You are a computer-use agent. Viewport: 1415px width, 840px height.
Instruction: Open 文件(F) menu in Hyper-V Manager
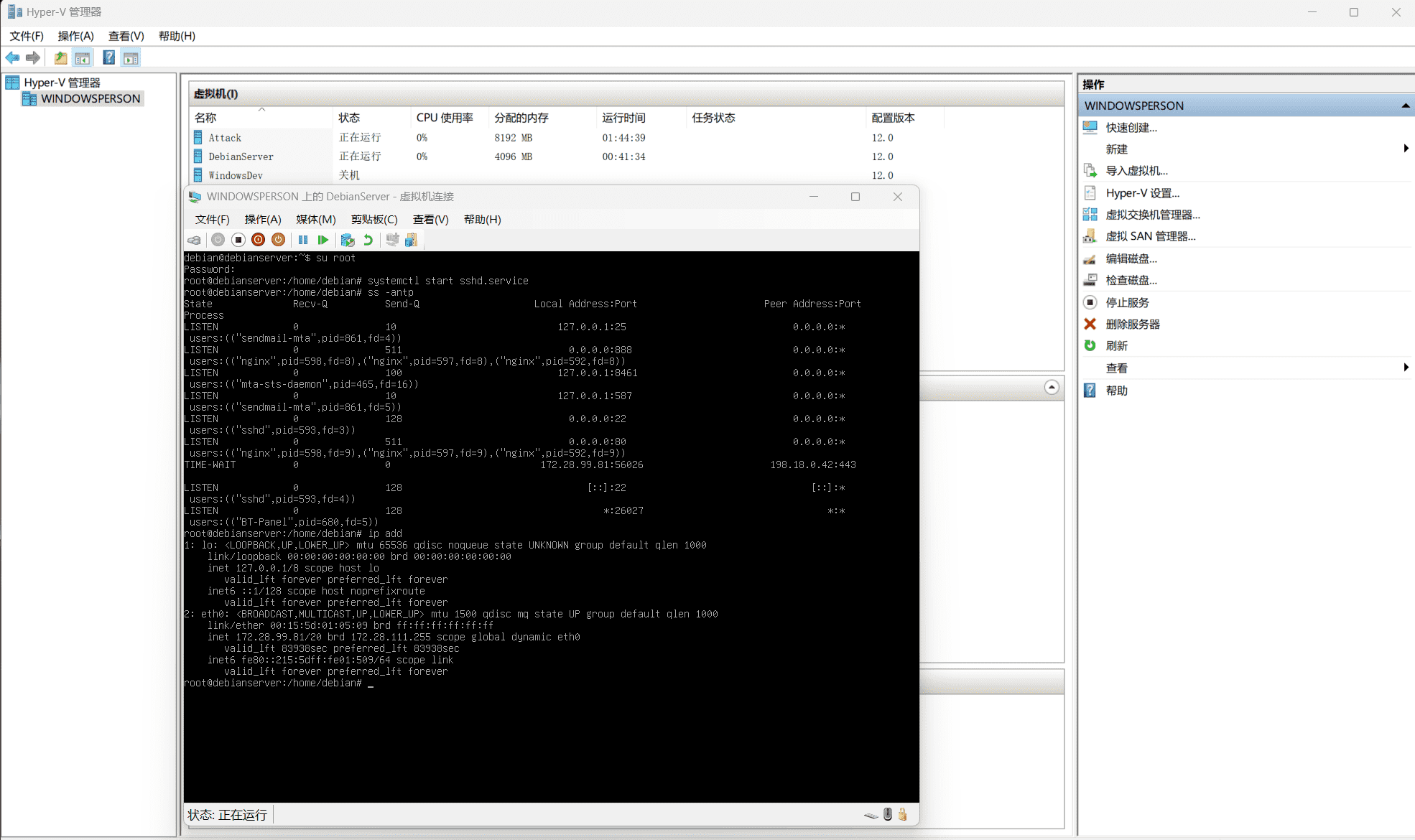click(27, 36)
